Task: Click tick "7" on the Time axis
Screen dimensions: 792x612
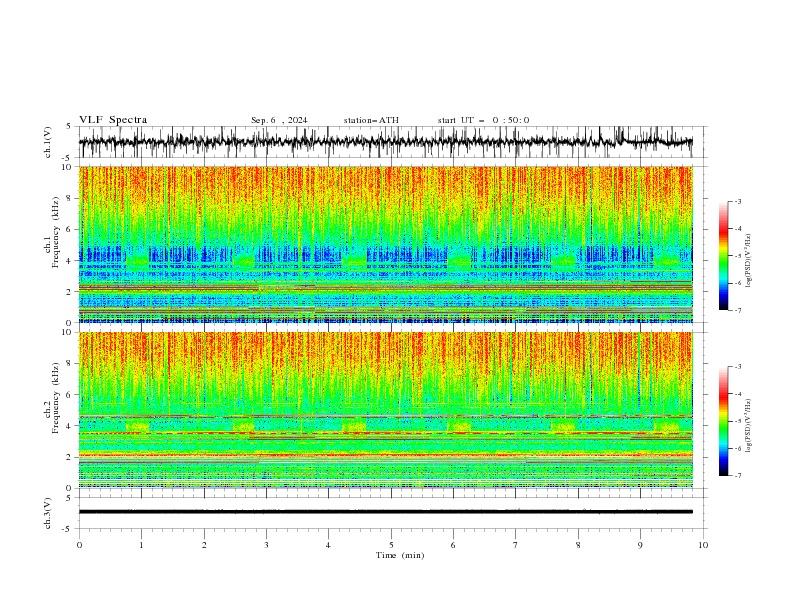Action: click(x=516, y=545)
